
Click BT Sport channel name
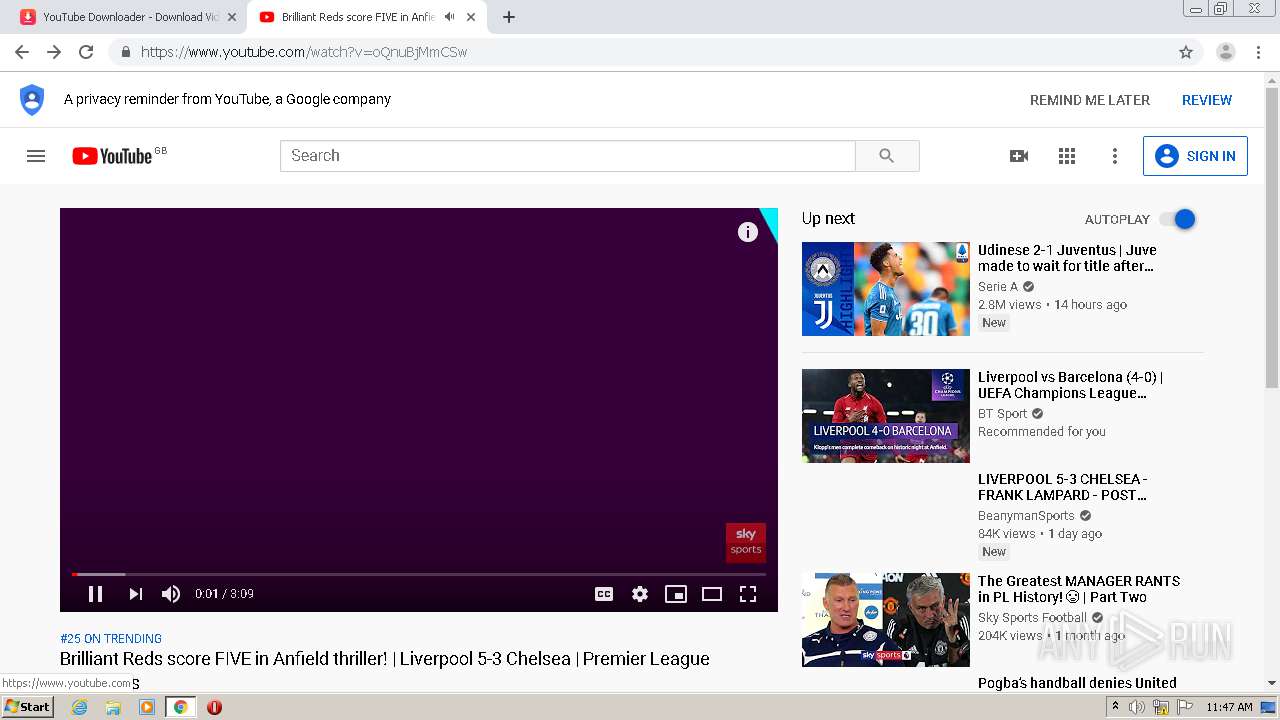click(1003, 414)
